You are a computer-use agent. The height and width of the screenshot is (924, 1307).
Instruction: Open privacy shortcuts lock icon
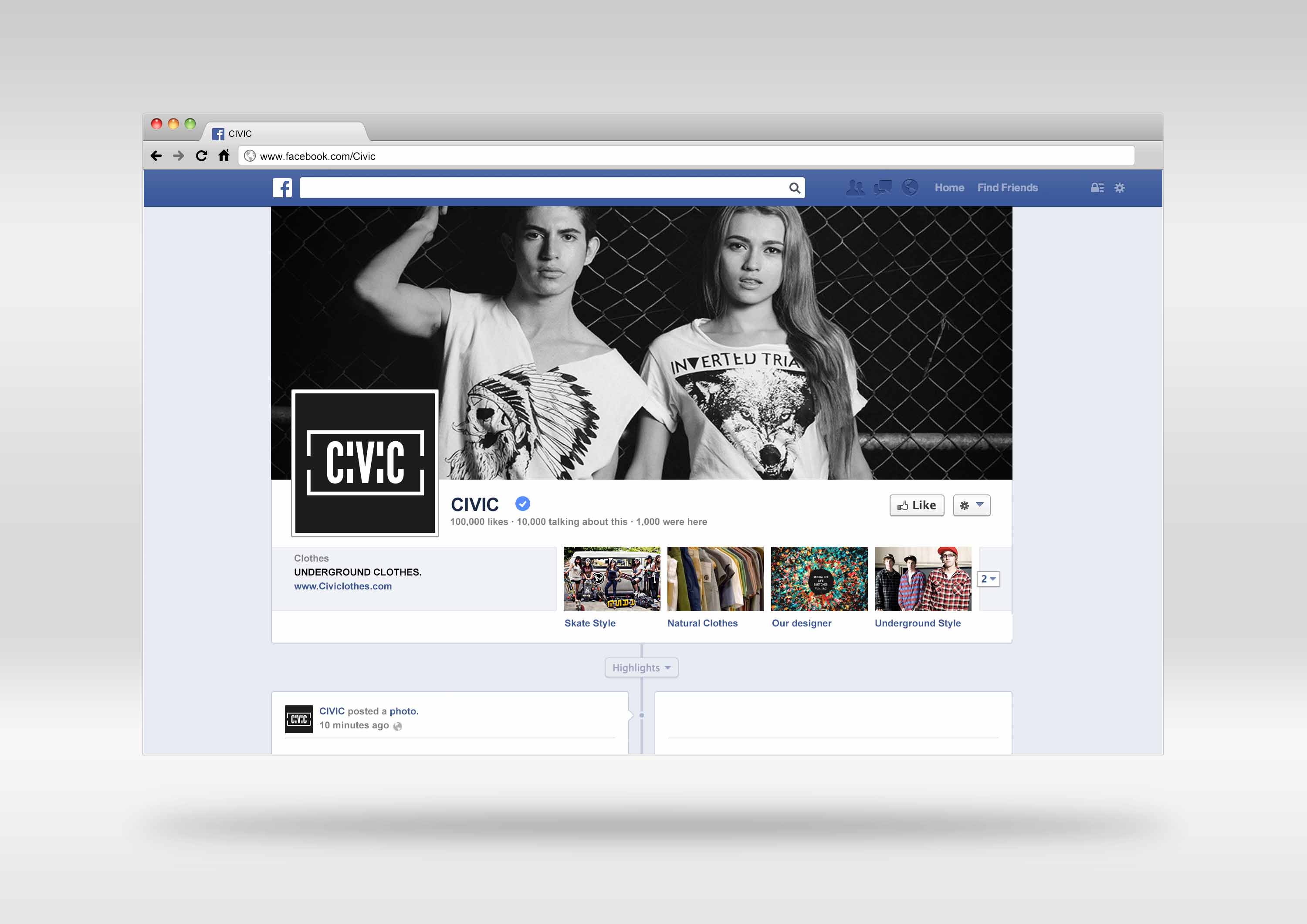(1097, 188)
